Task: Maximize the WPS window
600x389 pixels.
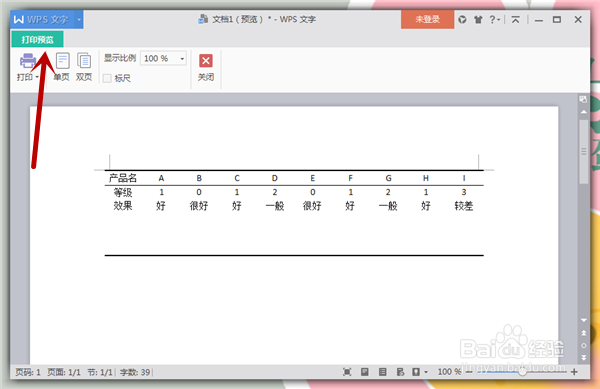Action: pyautogui.click(x=557, y=20)
